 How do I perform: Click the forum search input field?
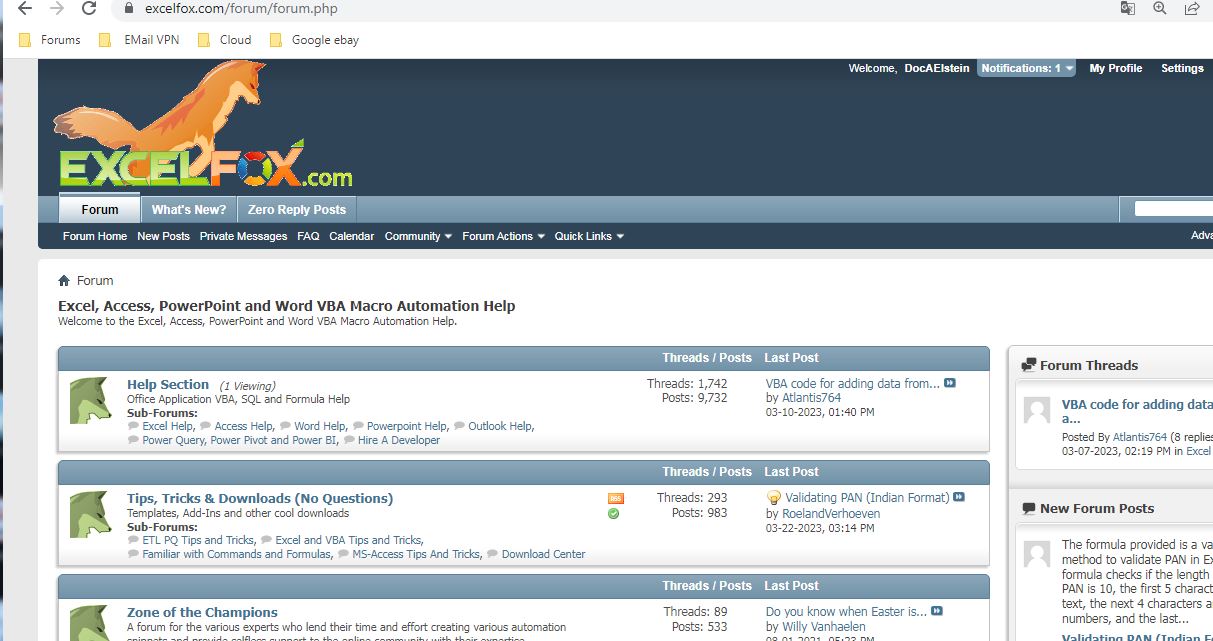[x=1173, y=209]
